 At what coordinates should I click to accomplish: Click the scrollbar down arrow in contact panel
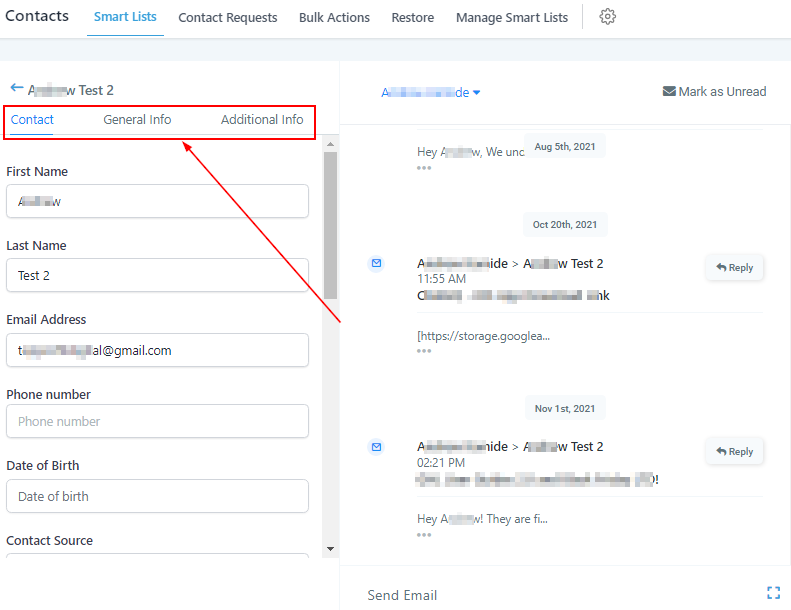point(330,548)
